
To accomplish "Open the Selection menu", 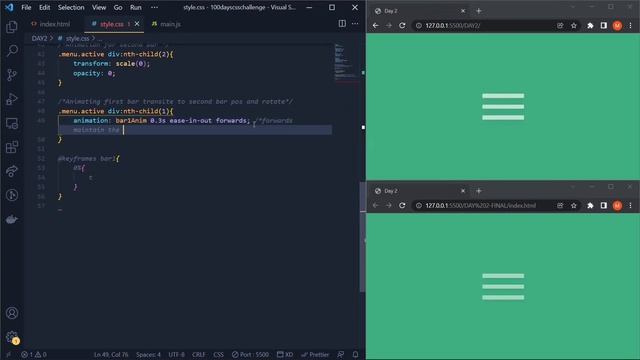I will click(71, 7).
